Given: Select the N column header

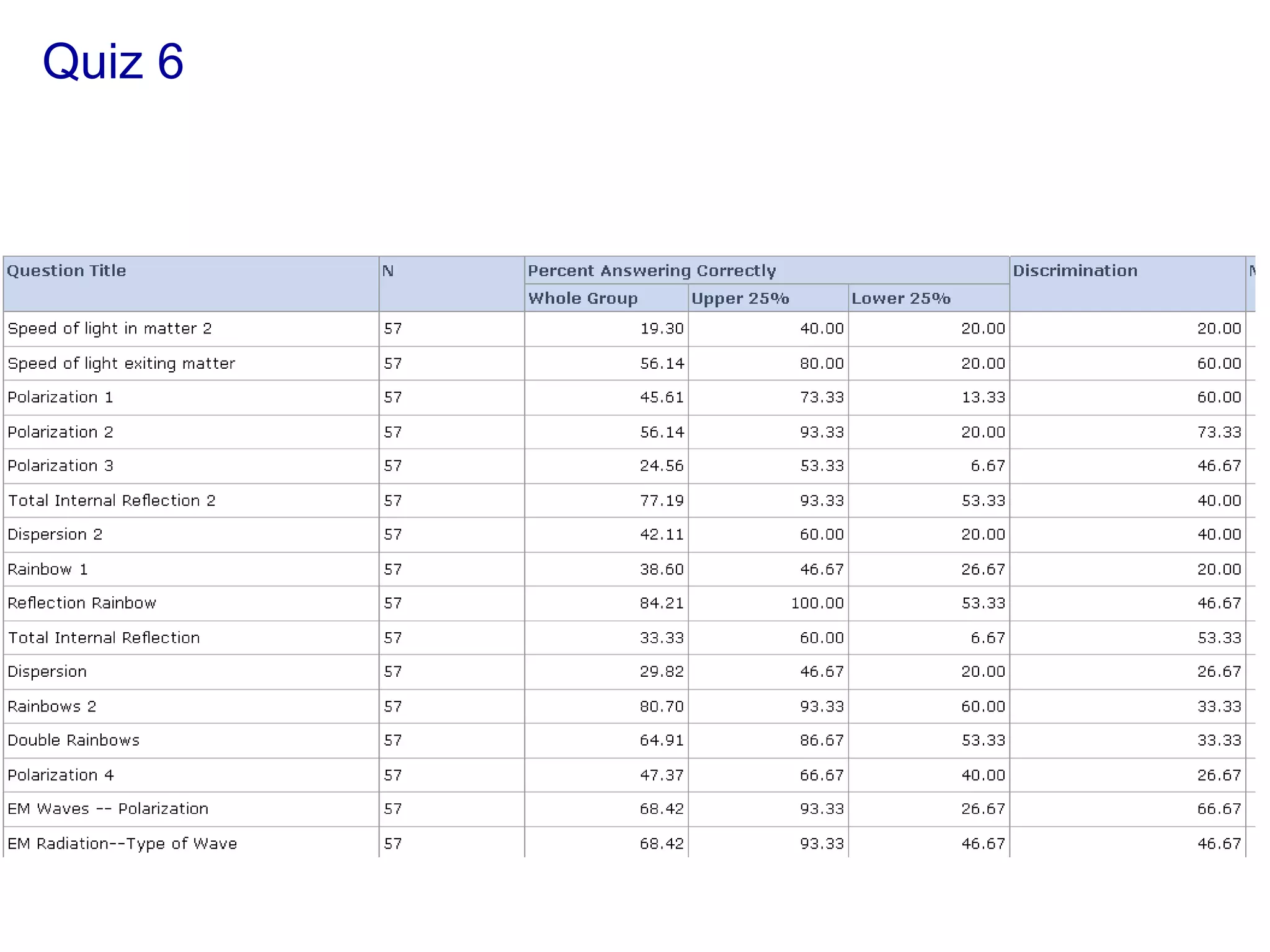Looking at the screenshot, I should point(388,271).
